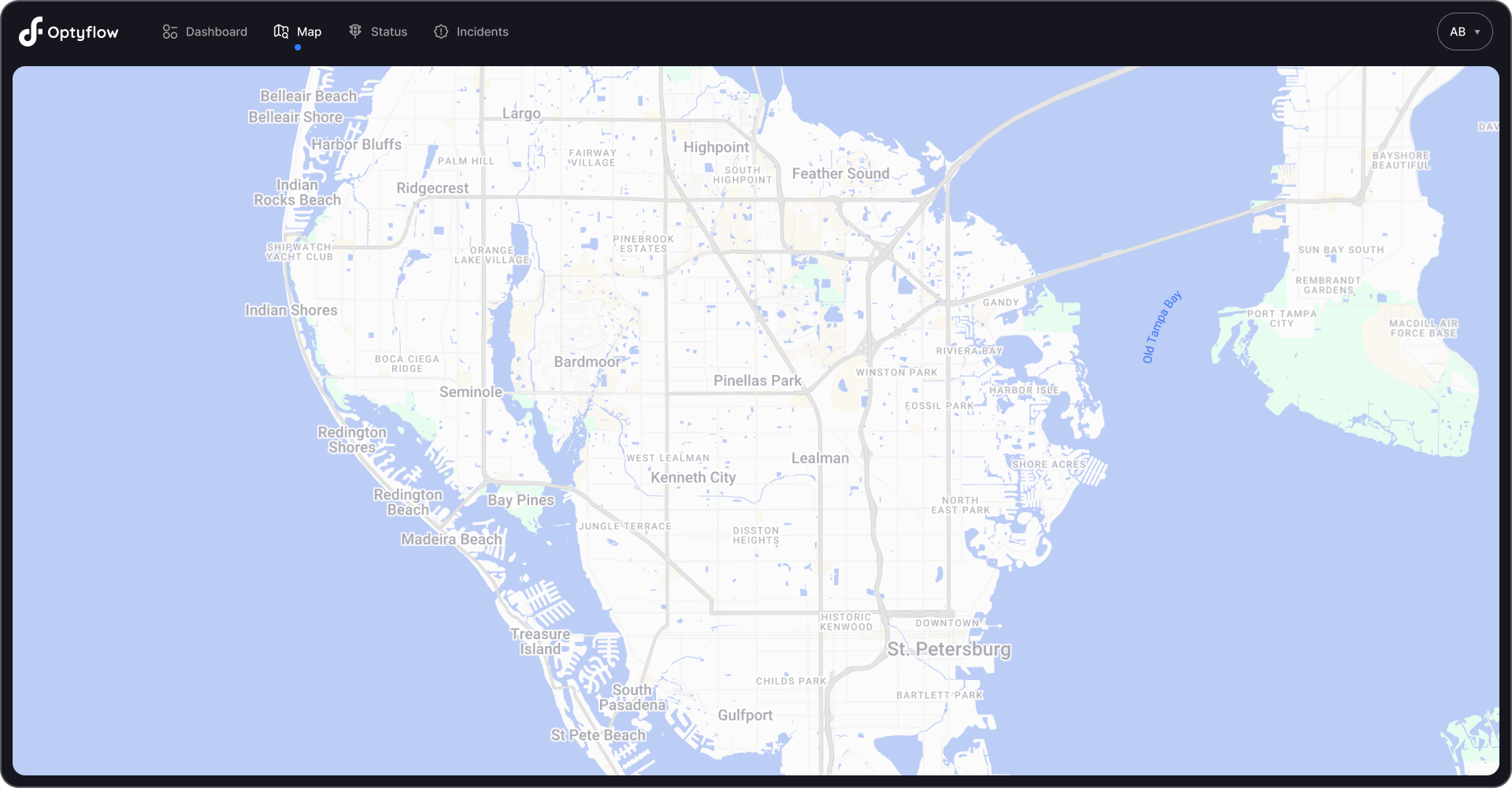Screen dimensions: 1512x788
Task: Expand the user menu in top-right corner
Action: click(1464, 32)
